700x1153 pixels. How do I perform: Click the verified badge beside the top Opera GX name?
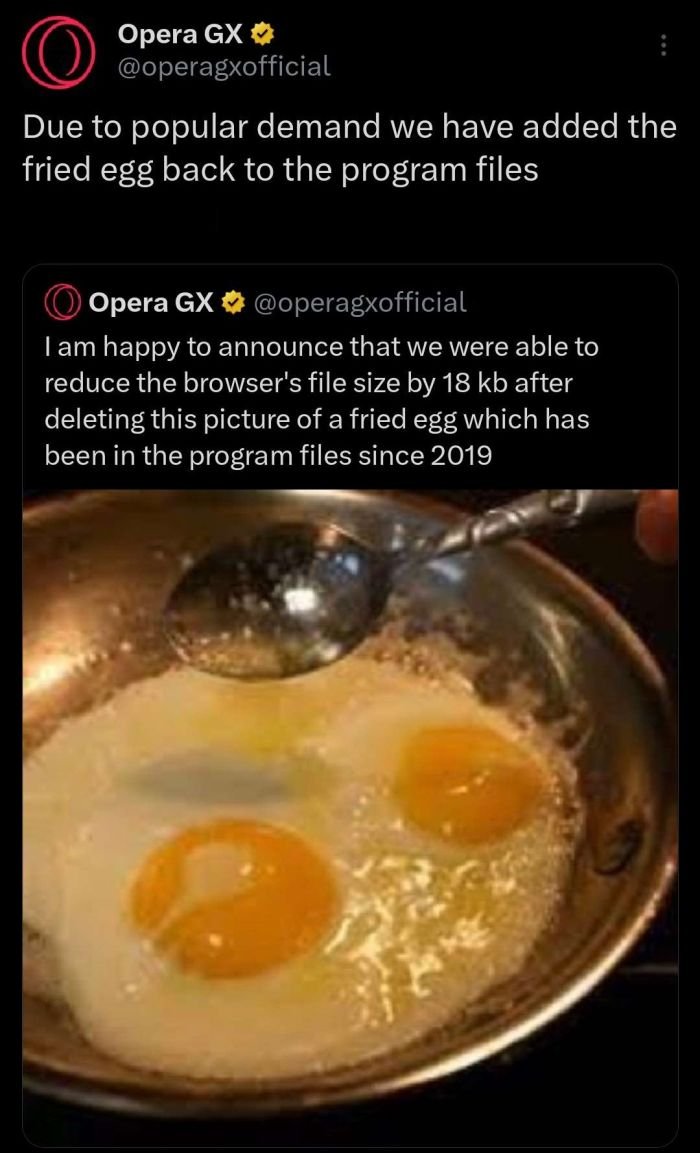[265, 34]
